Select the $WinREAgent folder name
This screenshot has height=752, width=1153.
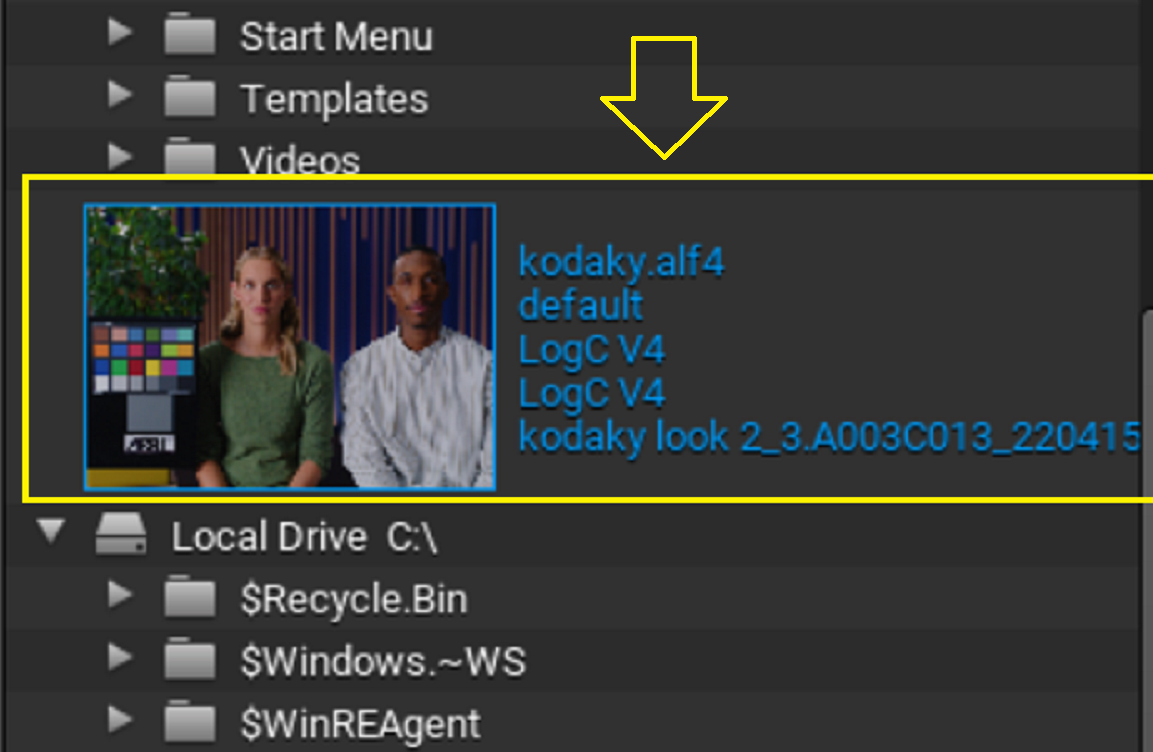tap(360, 725)
